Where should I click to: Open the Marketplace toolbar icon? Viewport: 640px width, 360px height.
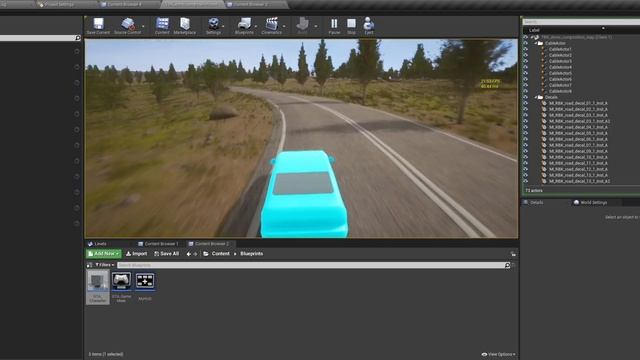click(185, 24)
